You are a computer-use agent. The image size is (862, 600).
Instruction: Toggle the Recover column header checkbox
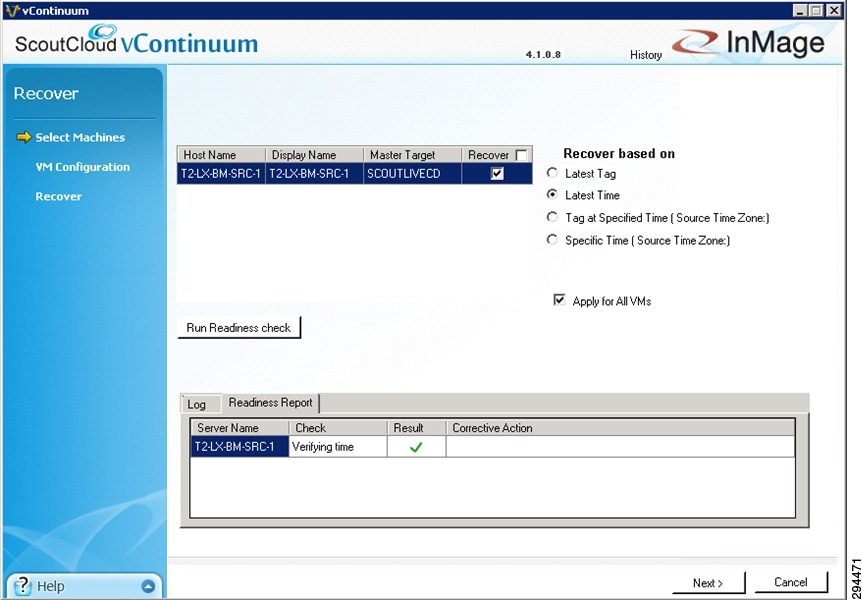(521, 155)
